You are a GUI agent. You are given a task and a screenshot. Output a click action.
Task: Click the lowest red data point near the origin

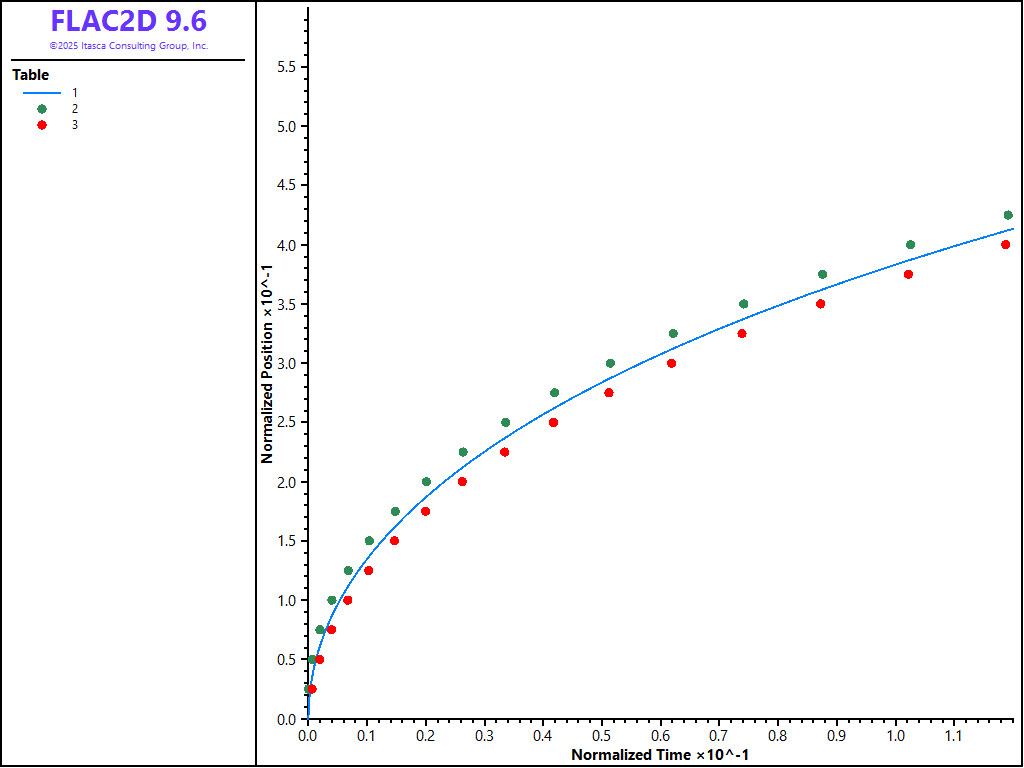coord(312,689)
